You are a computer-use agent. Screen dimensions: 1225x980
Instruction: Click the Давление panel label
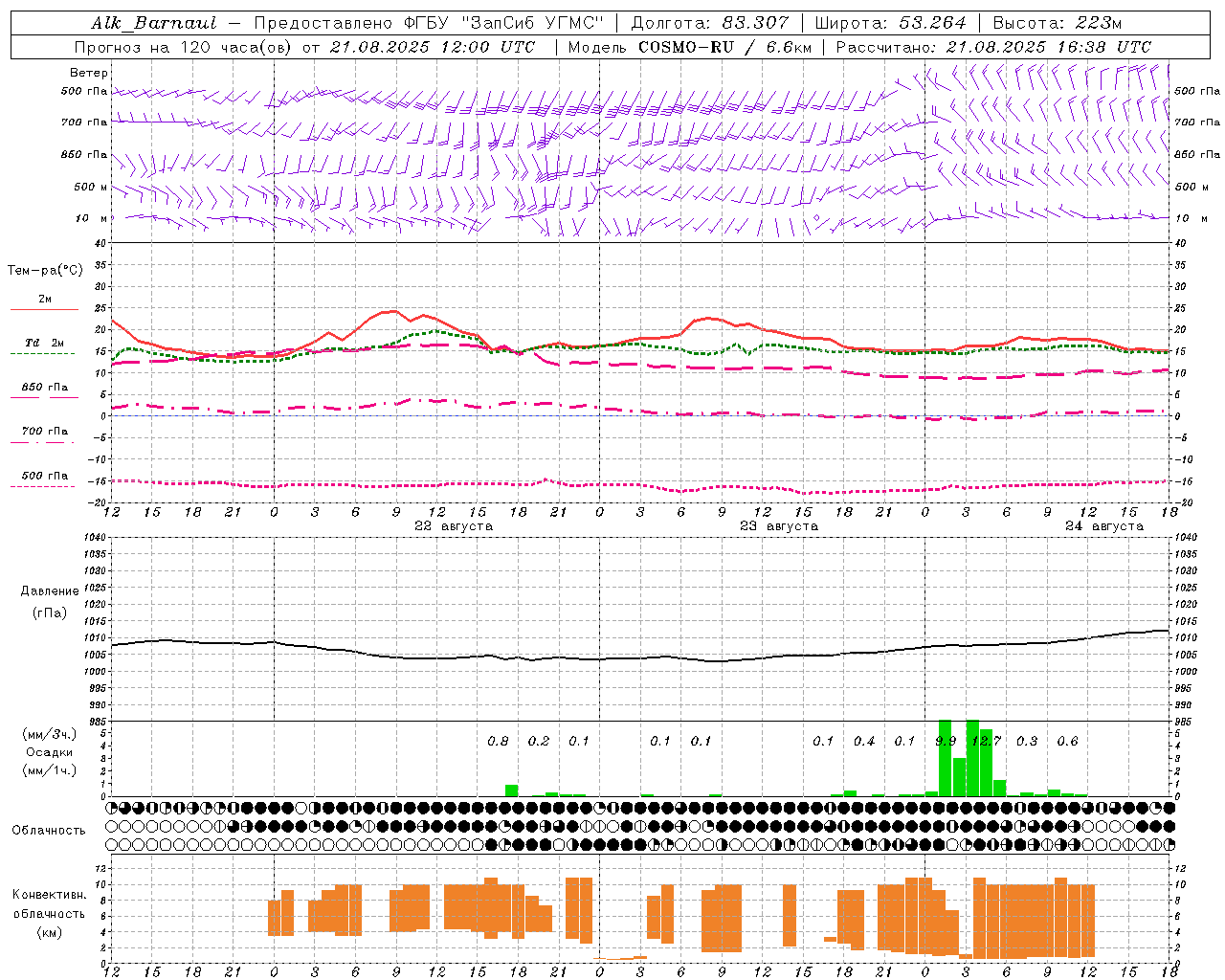pos(50,591)
